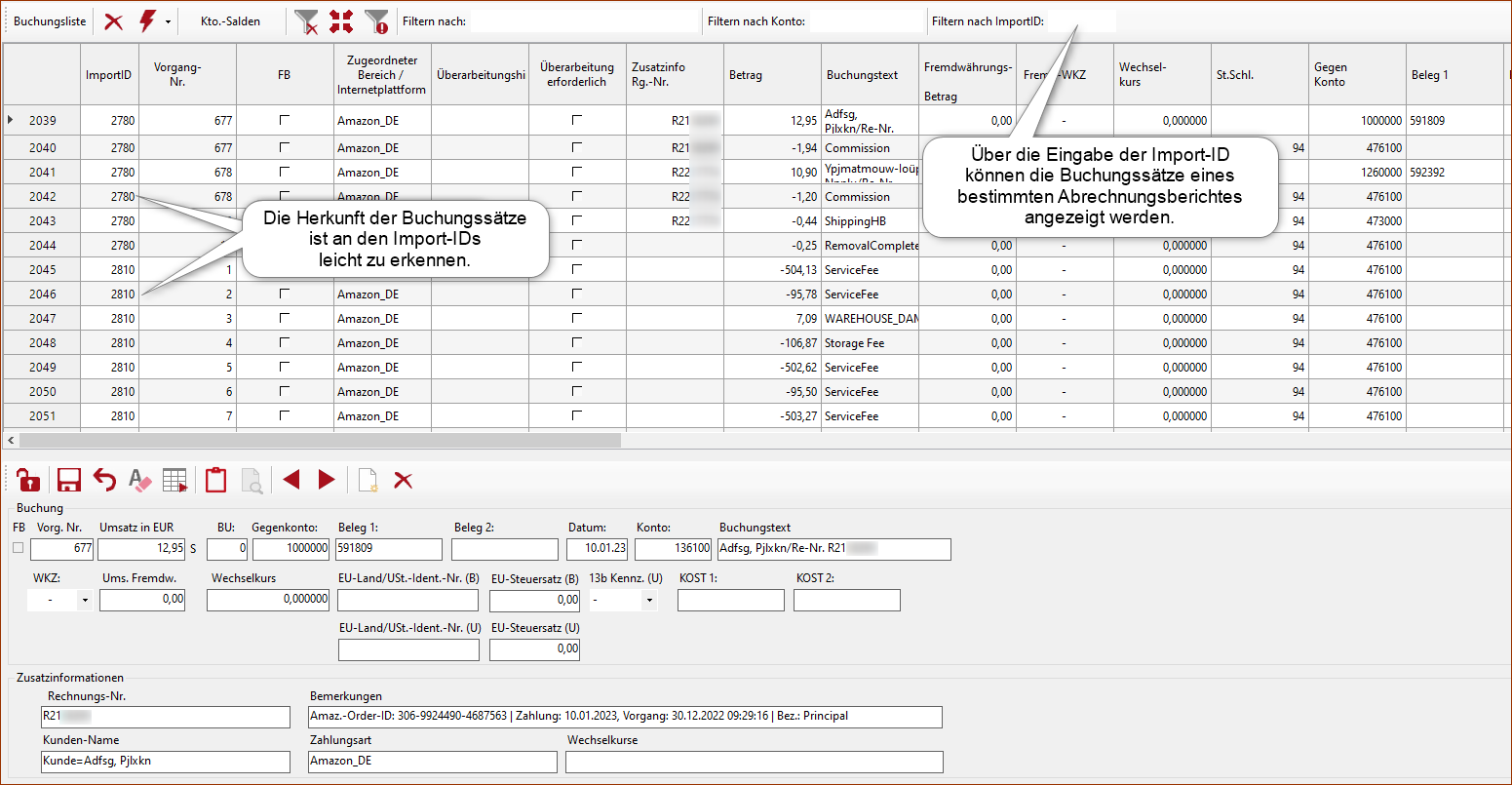The image size is (1512, 785).
Task: Click the Kunden-Name field
Action: [x=166, y=762]
